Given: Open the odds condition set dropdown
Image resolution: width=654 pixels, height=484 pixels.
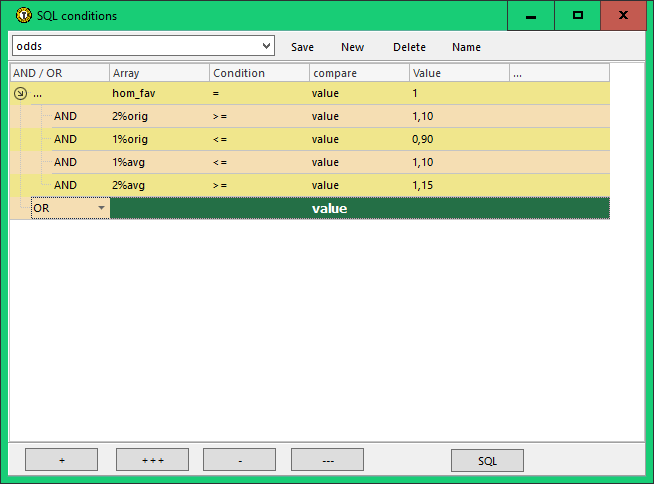Looking at the screenshot, I should point(265,46).
